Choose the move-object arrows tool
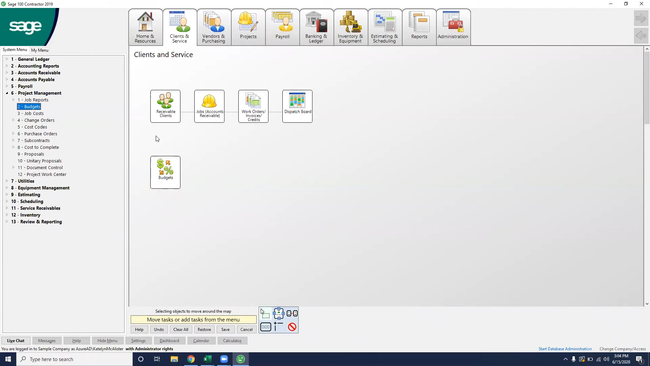 (279, 313)
